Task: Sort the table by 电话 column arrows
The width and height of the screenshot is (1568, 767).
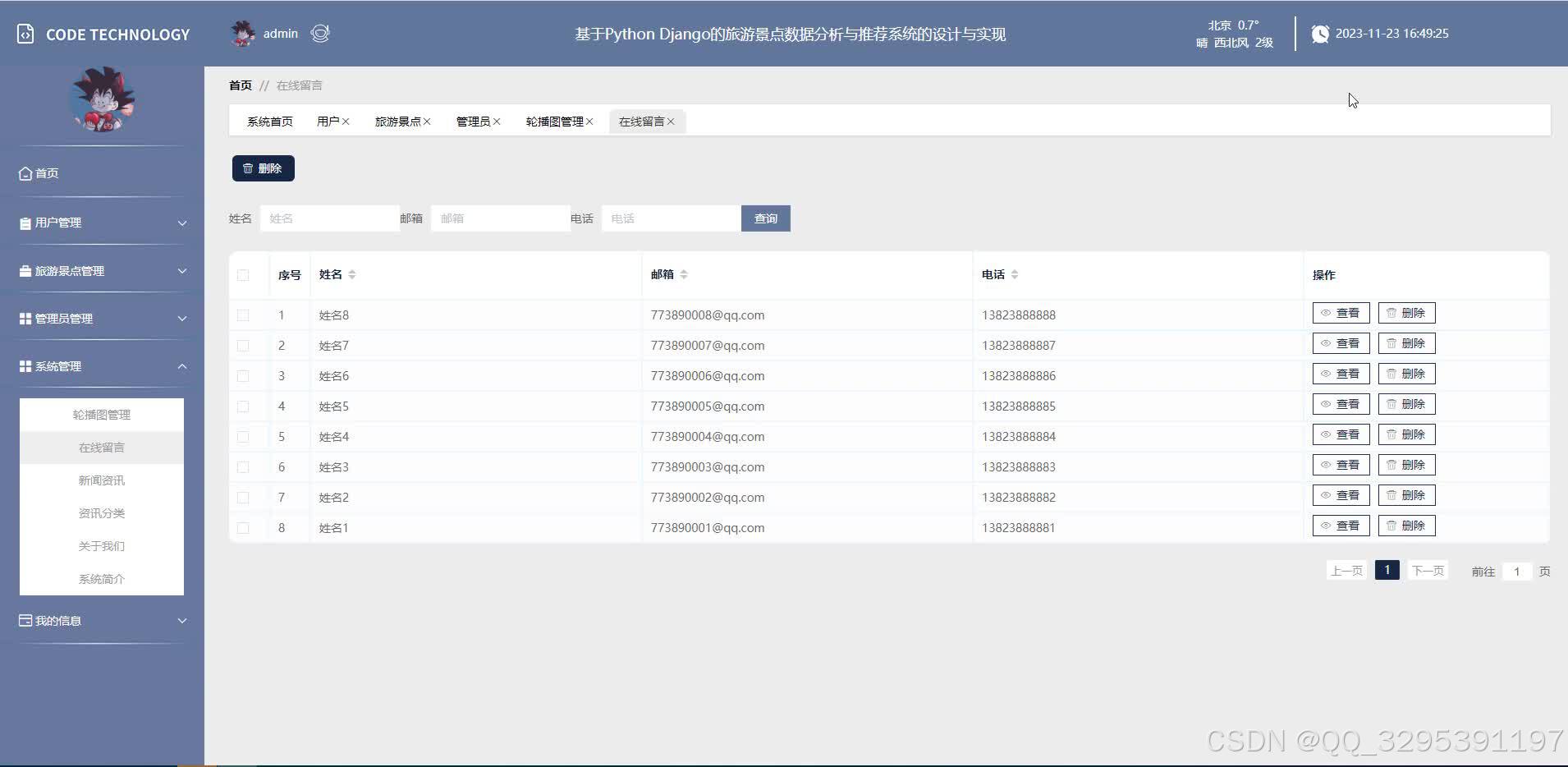Action: pos(1015,274)
